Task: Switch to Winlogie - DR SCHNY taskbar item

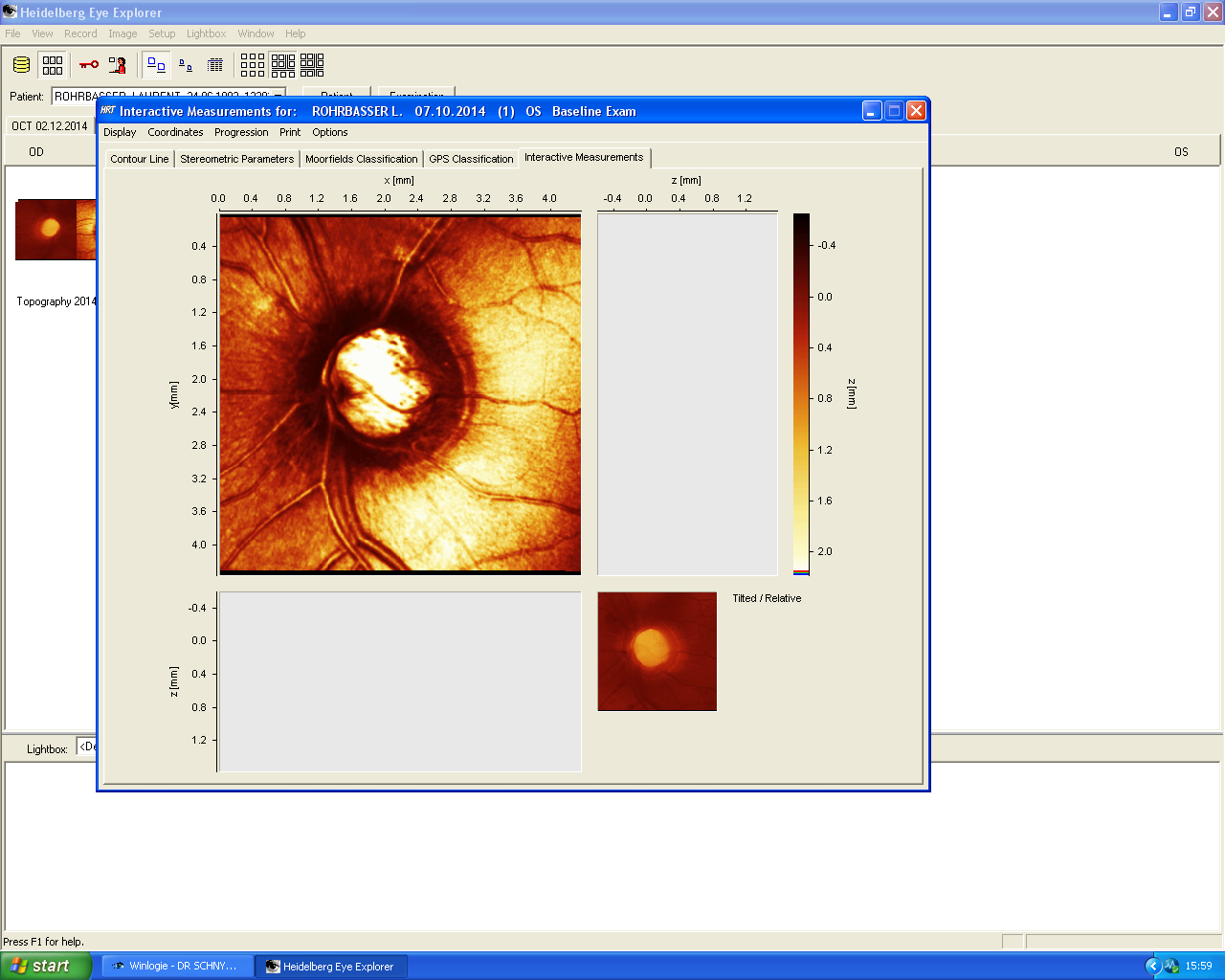Action: pos(178,966)
